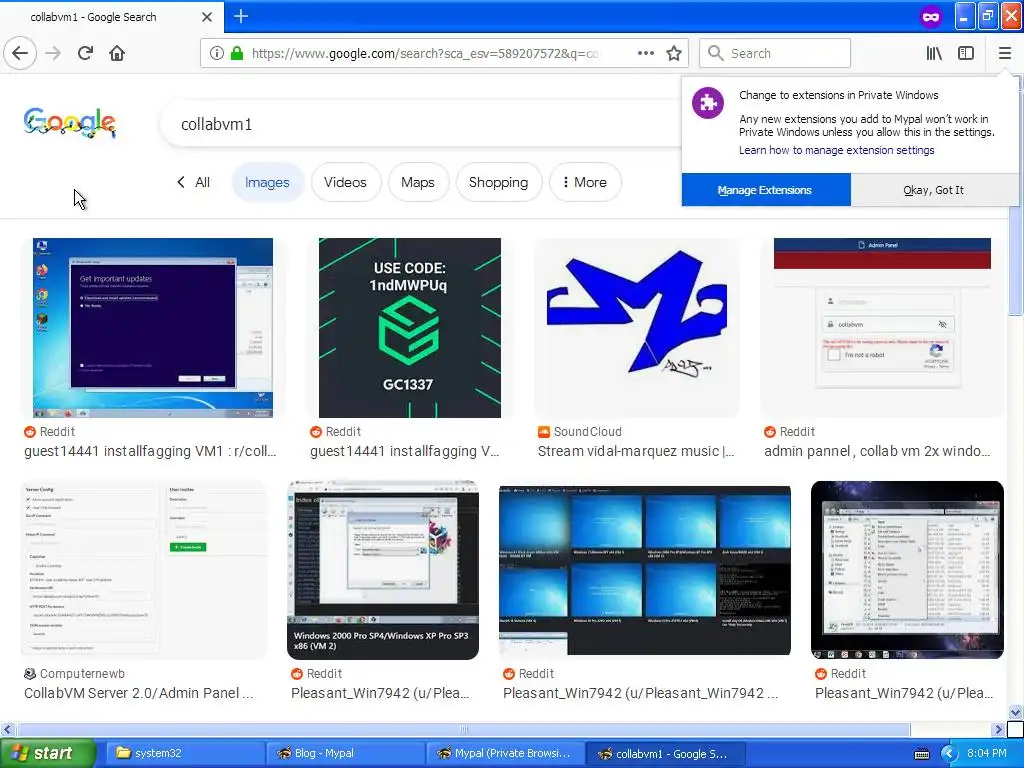Viewport: 1024px width, 768px height.
Task: Expand the More filters menu
Action: [584, 182]
